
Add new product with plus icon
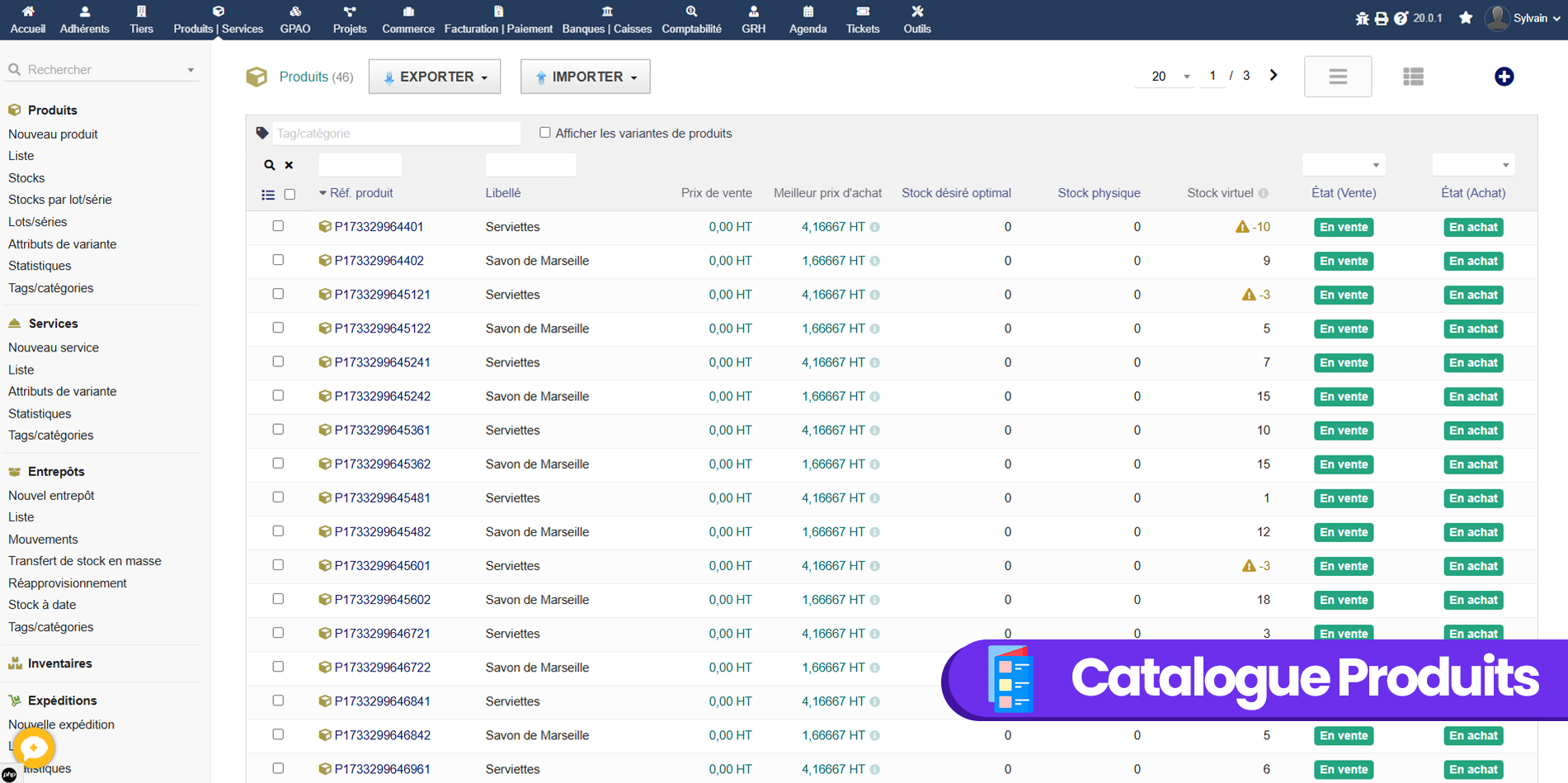click(x=1504, y=77)
